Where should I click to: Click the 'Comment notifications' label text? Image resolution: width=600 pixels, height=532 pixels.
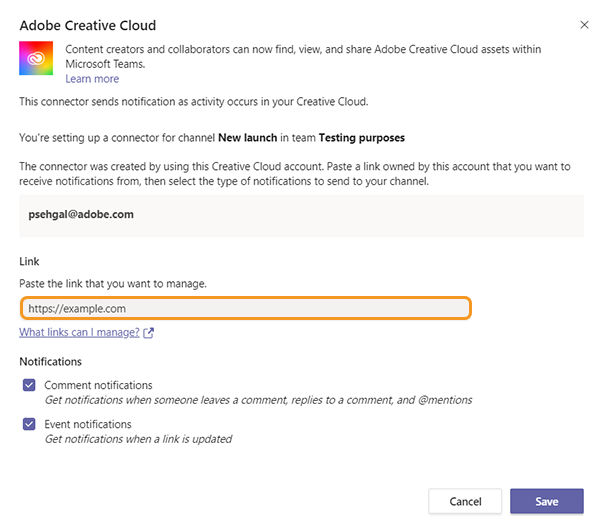[98, 385]
